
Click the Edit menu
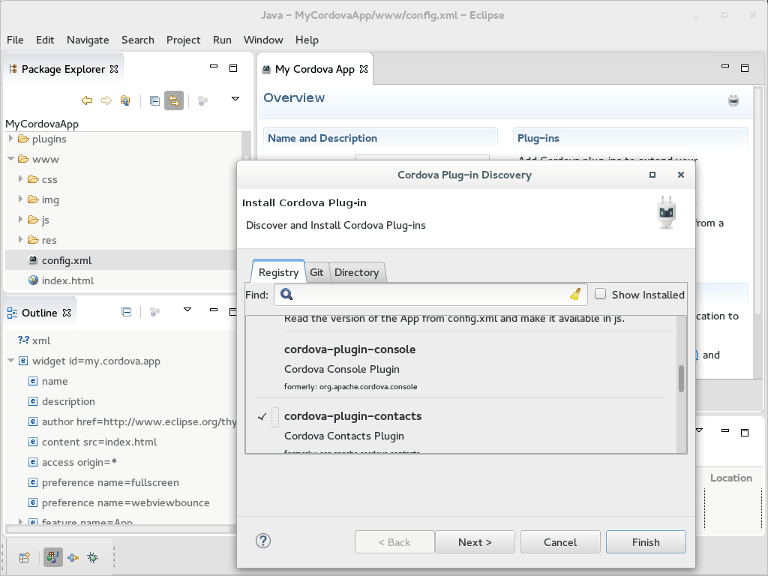point(45,40)
